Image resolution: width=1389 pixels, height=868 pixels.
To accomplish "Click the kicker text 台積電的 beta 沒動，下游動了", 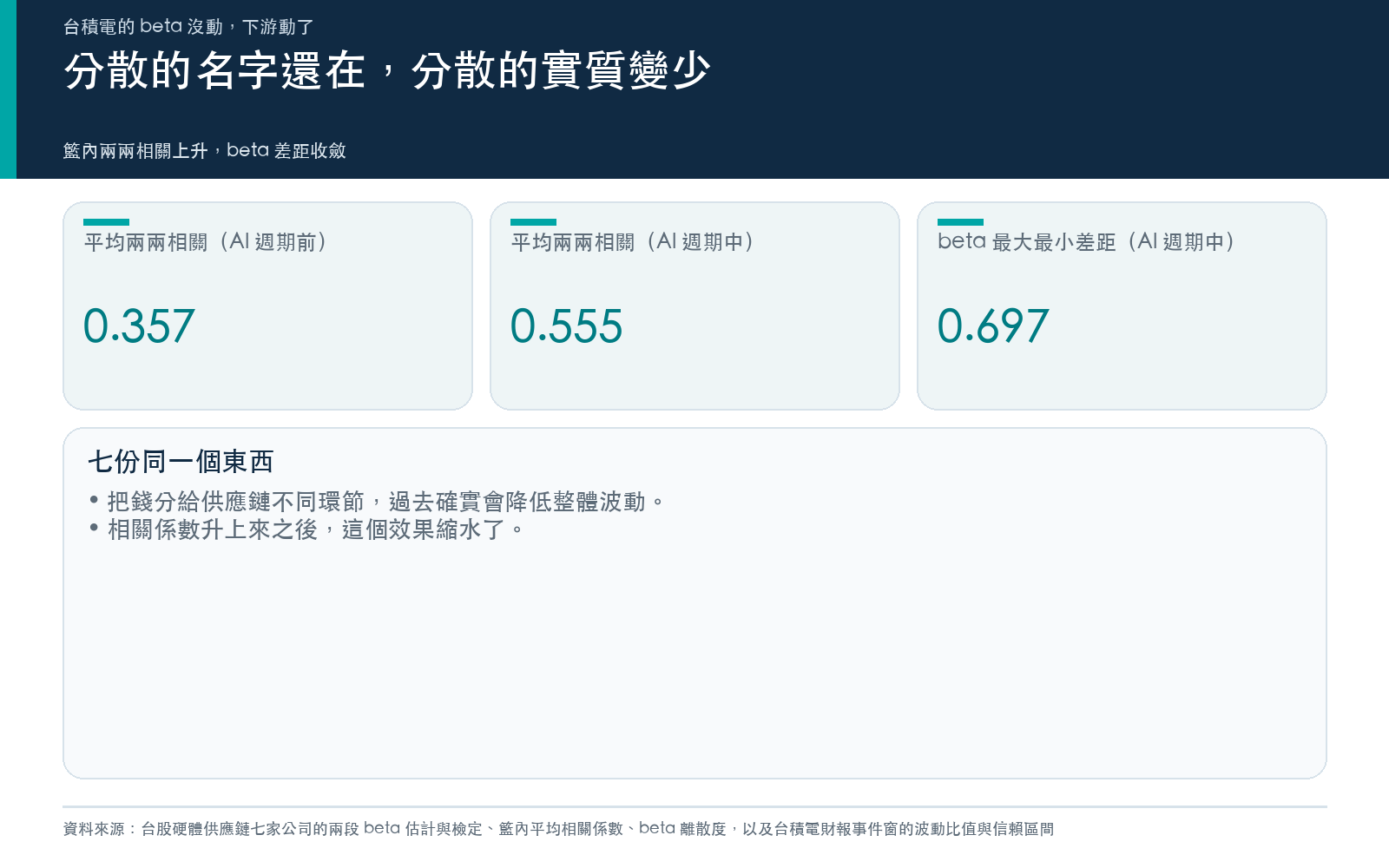I will [x=188, y=27].
